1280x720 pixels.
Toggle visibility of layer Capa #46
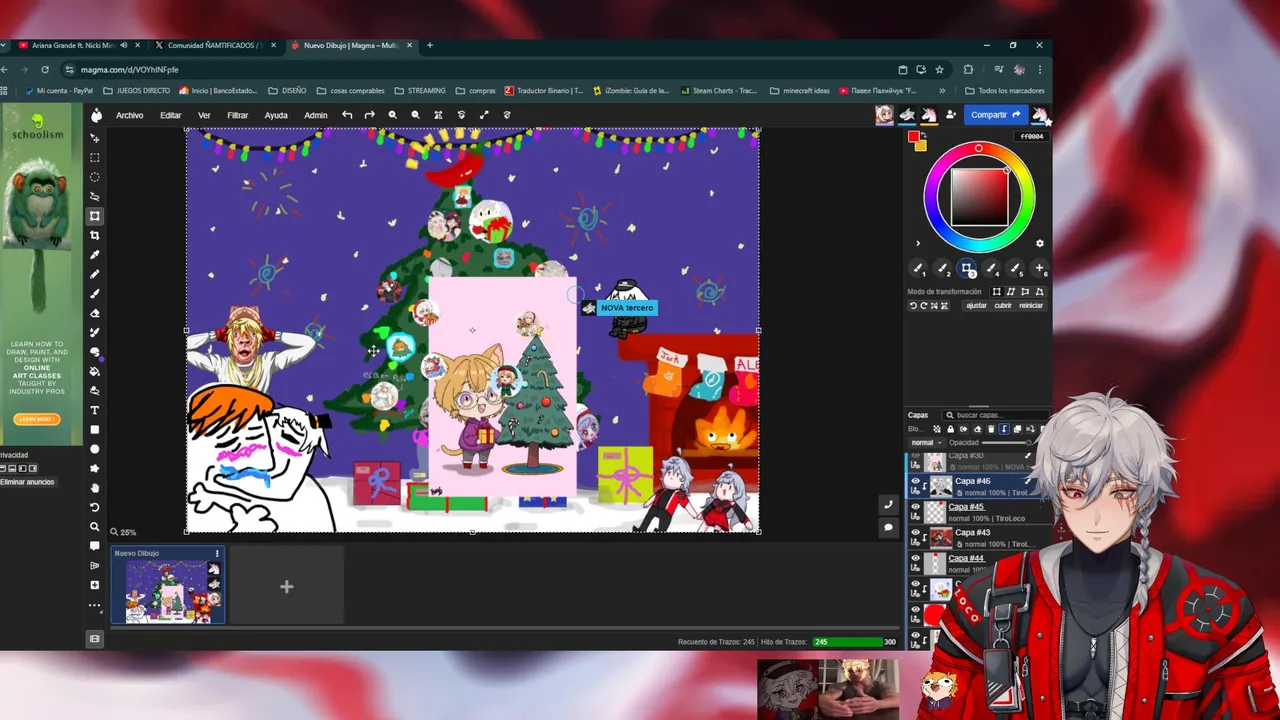click(x=915, y=481)
